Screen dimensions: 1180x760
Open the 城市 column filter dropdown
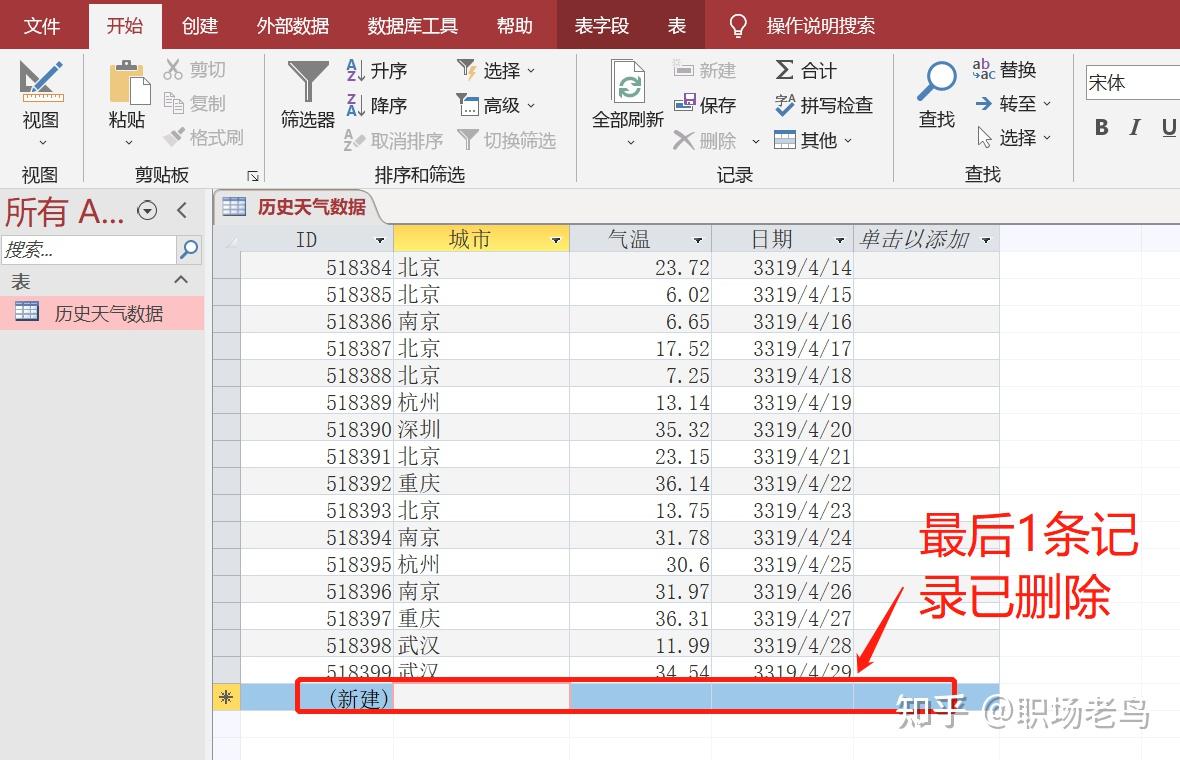click(x=555, y=239)
